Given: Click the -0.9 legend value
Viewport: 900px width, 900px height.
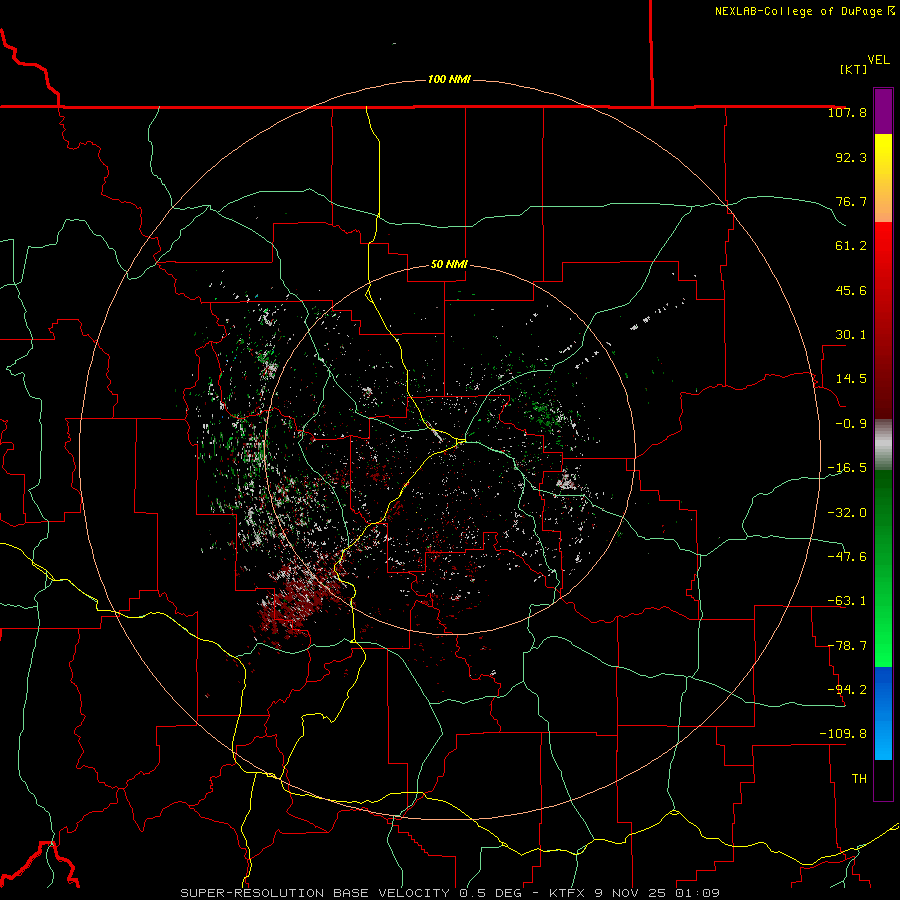Looking at the screenshot, I should tap(851, 424).
